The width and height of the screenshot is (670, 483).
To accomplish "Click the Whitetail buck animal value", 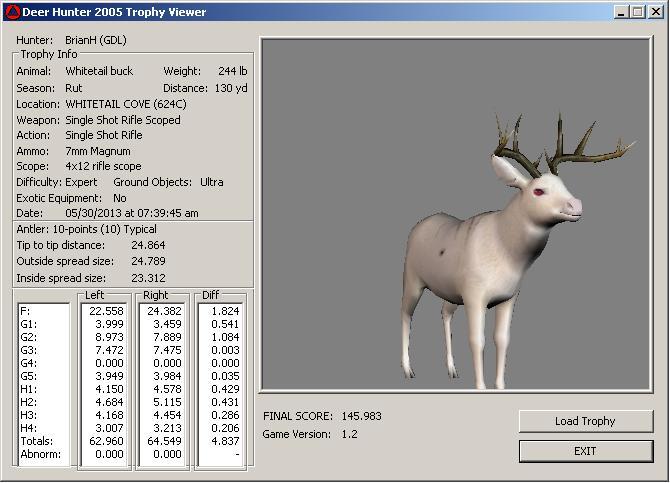I will tap(99, 71).
